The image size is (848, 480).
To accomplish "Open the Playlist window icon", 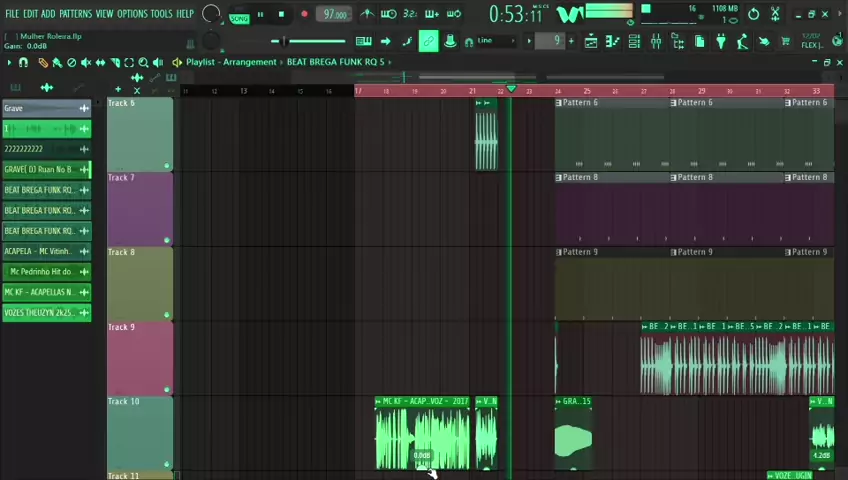I will pos(591,41).
